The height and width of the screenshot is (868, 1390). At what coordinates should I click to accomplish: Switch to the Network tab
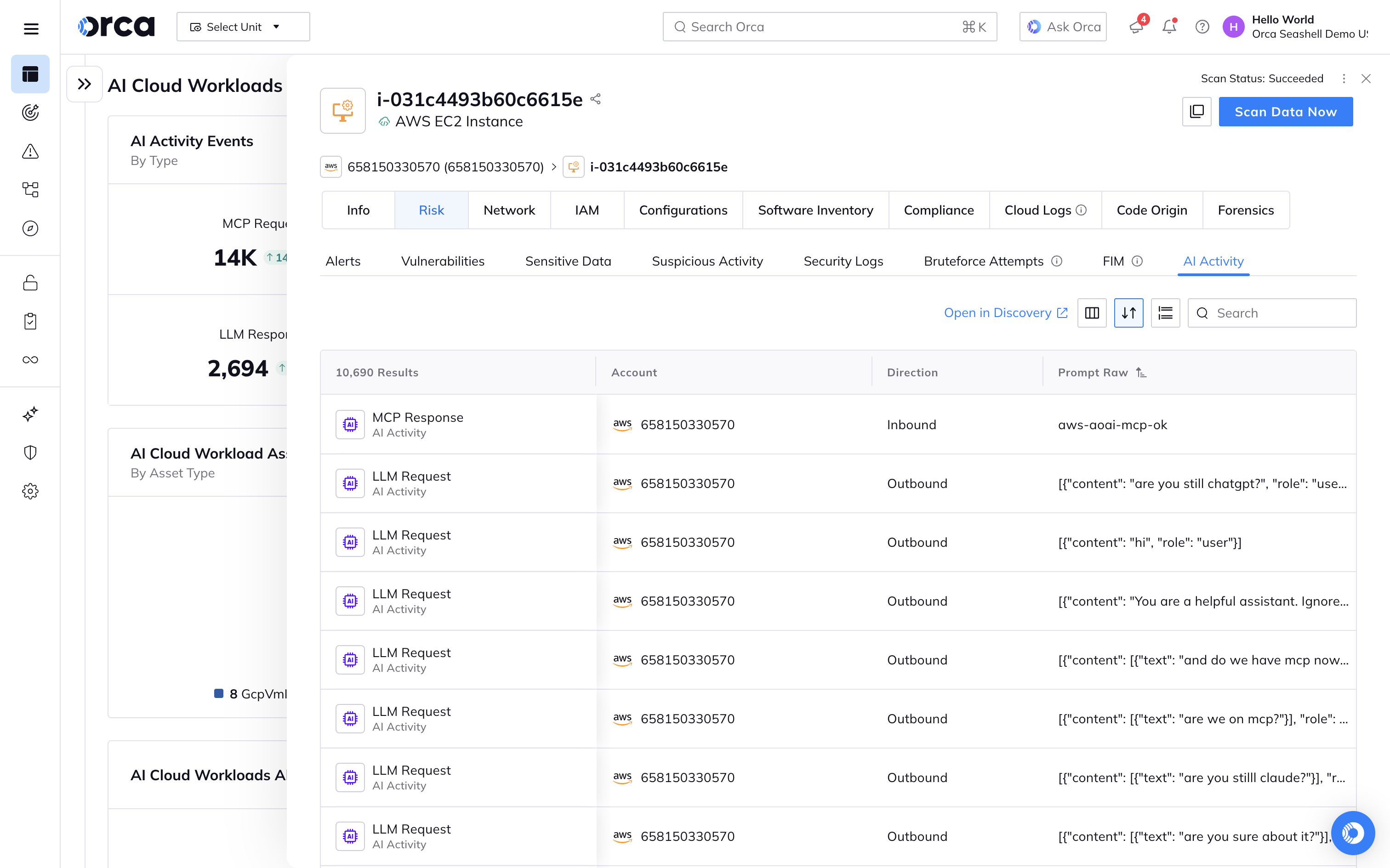pos(509,210)
